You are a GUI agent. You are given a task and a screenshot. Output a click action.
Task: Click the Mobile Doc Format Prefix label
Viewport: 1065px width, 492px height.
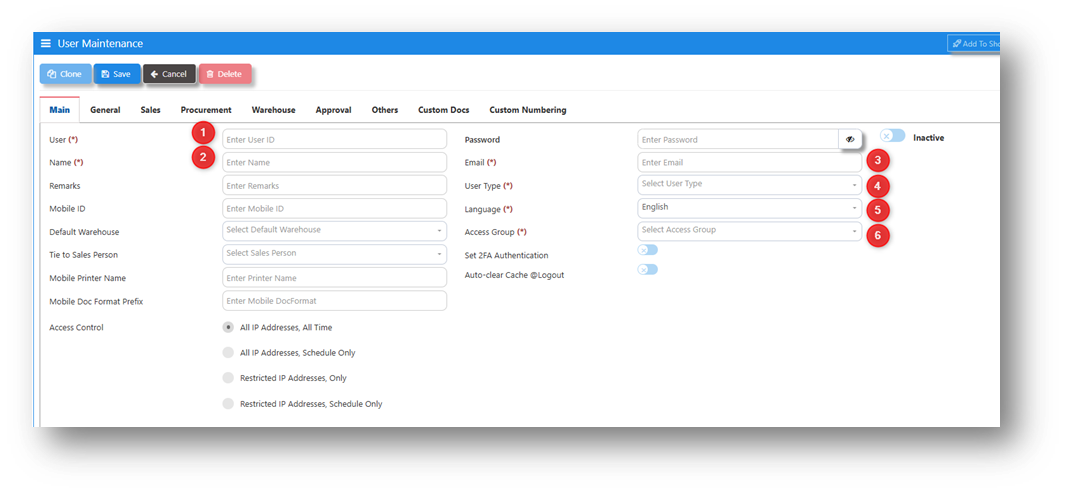[x=96, y=301]
